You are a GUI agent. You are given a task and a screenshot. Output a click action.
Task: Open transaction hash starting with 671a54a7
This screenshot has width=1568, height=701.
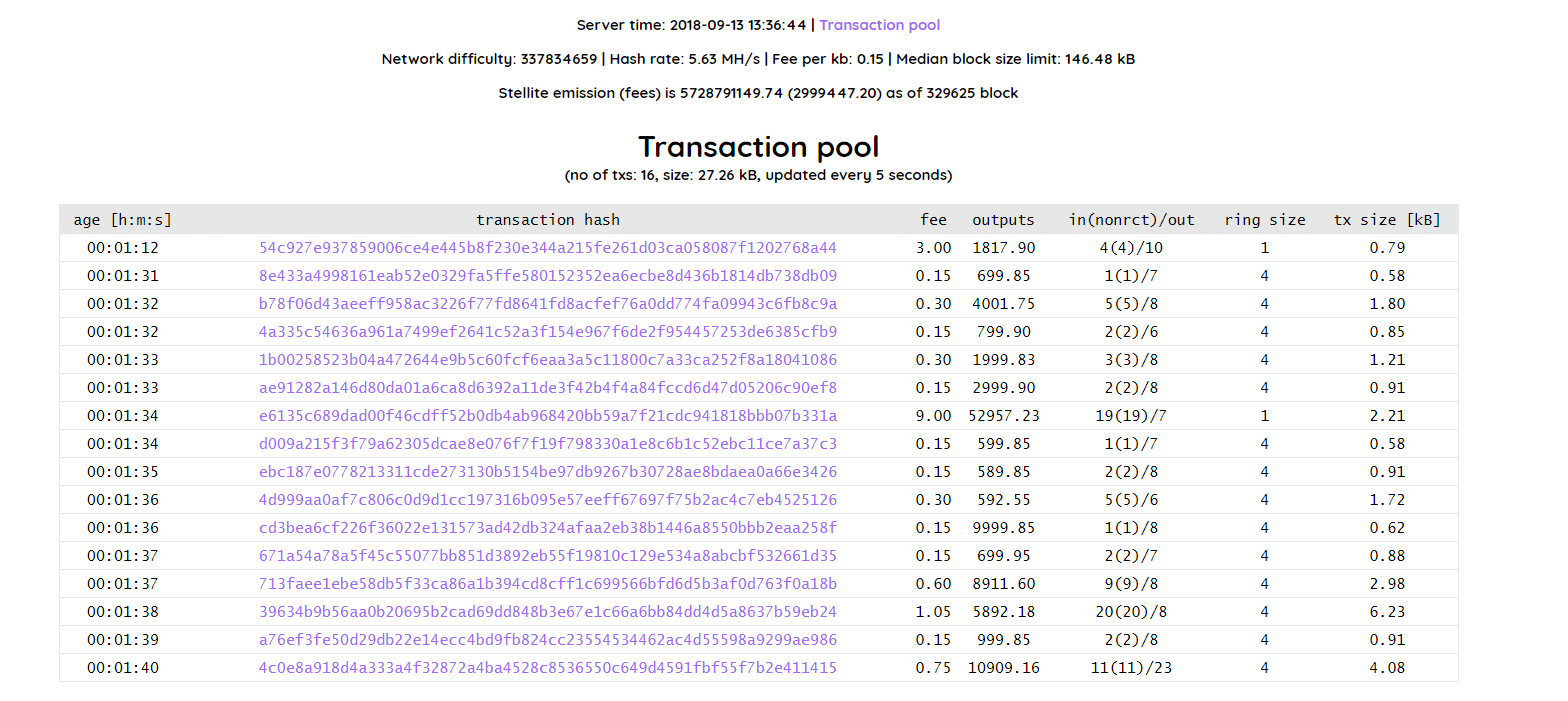pyautogui.click(x=548, y=556)
